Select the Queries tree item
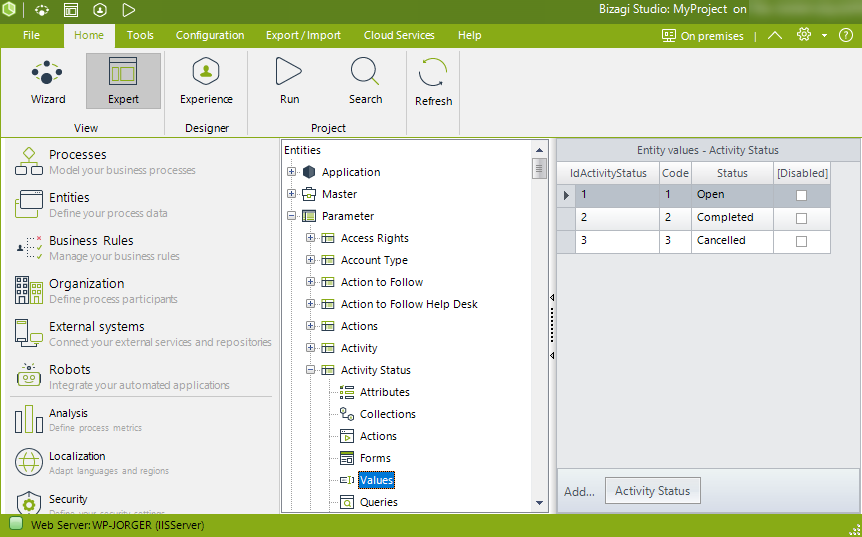The image size is (862, 537). tap(378, 502)
